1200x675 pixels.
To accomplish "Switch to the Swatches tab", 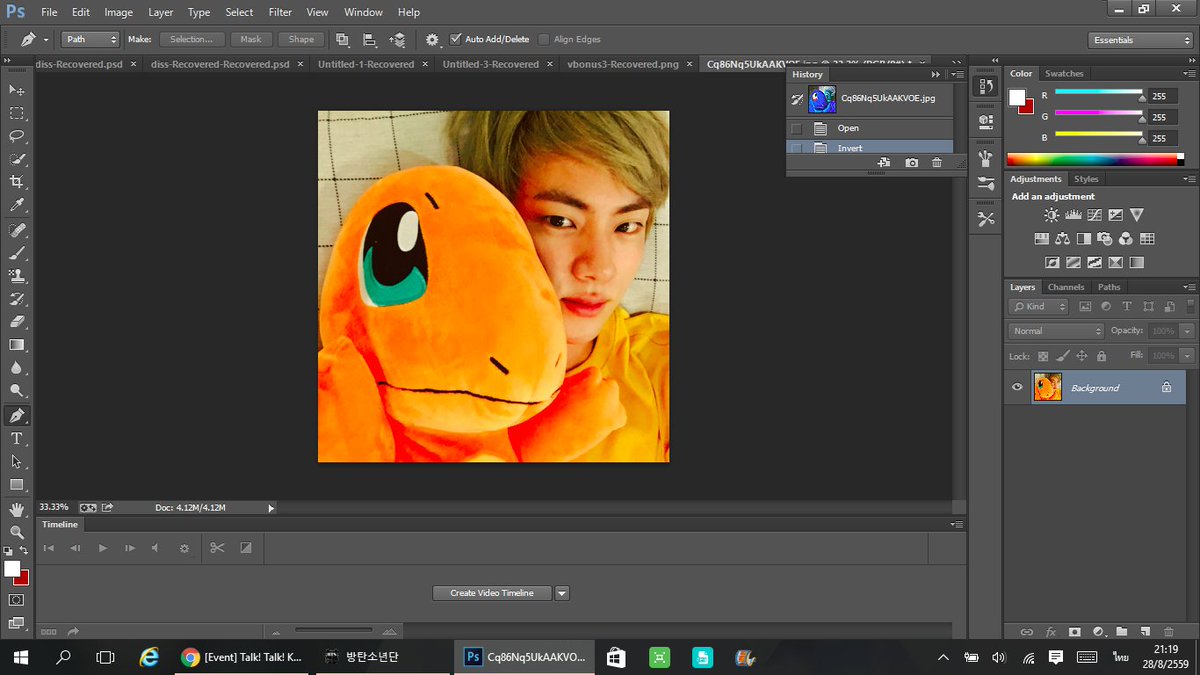I will tap(1064, 74).
